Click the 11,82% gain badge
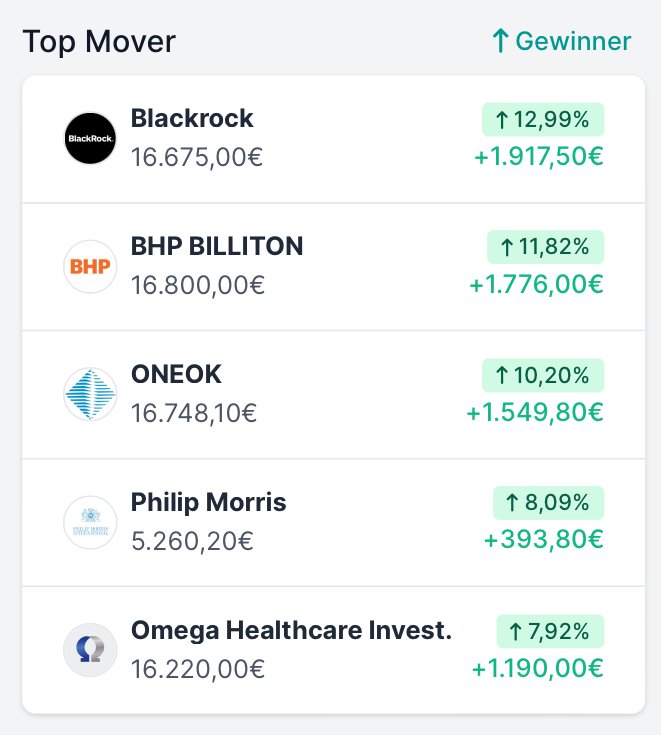The width and height of the screenshot is (661, 735). click(545, 247)
